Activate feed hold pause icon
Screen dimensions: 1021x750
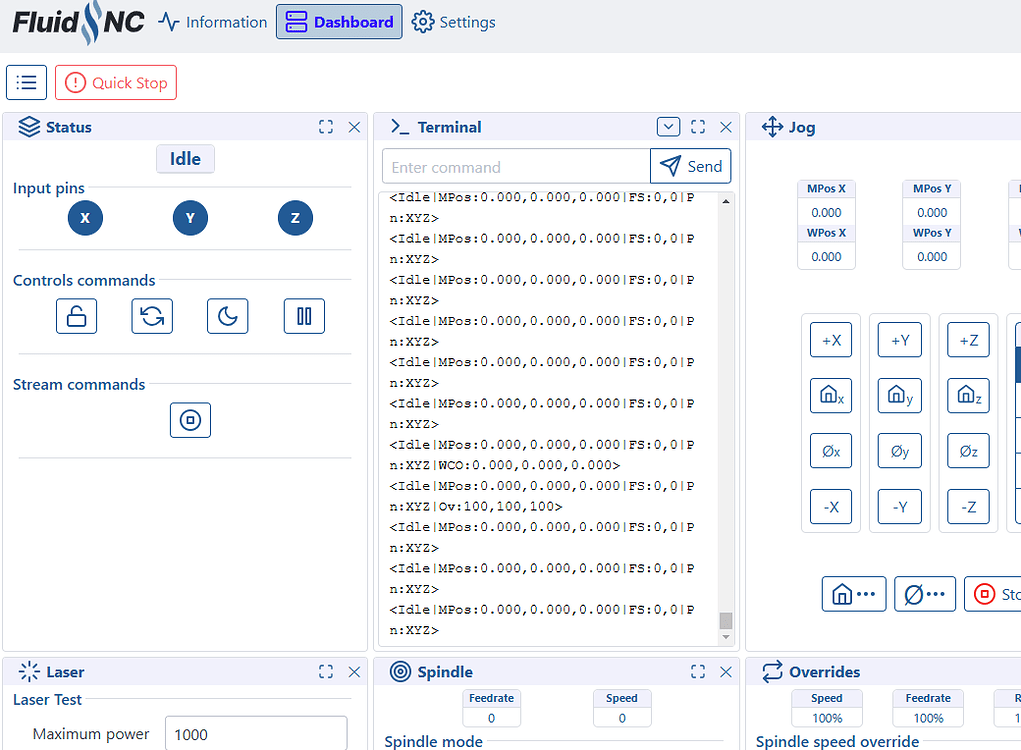coord(304,315)
